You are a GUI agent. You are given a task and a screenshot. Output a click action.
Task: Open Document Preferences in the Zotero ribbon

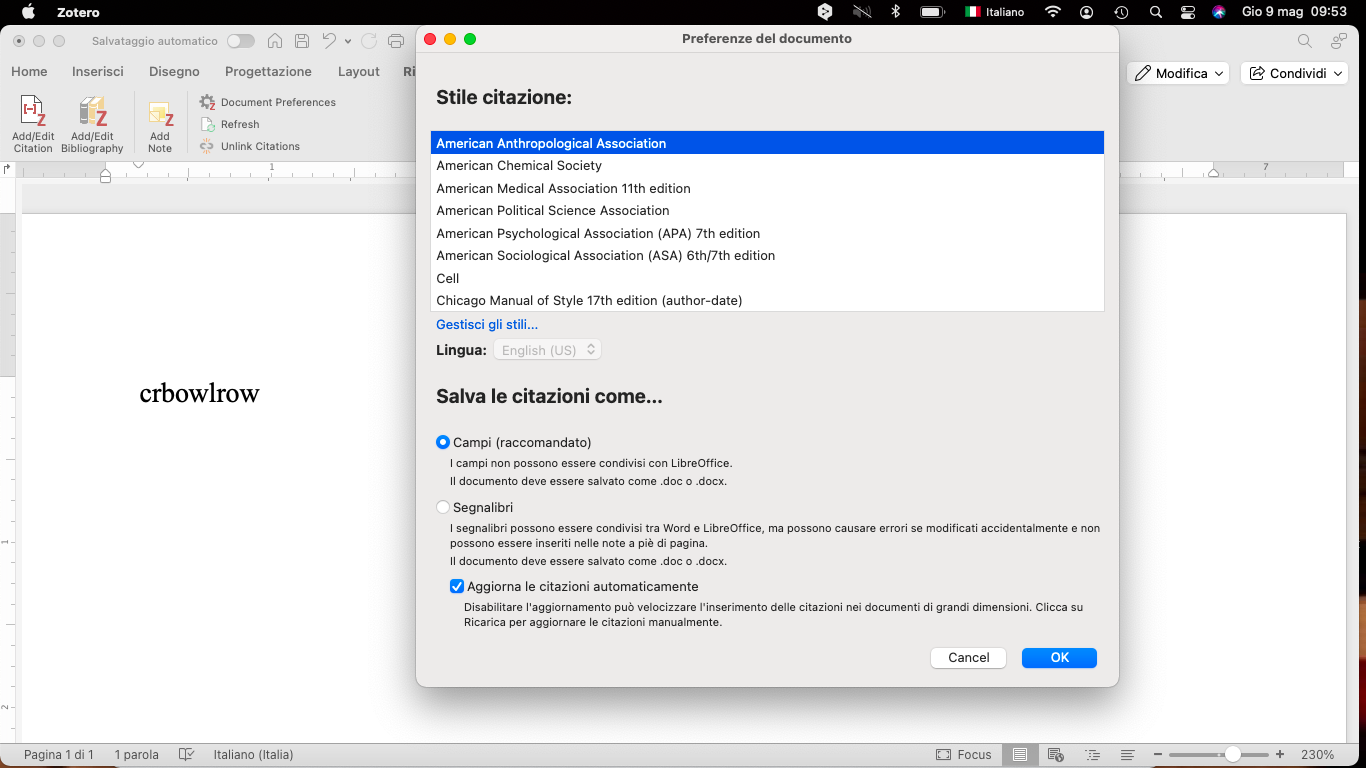(267, 102)
